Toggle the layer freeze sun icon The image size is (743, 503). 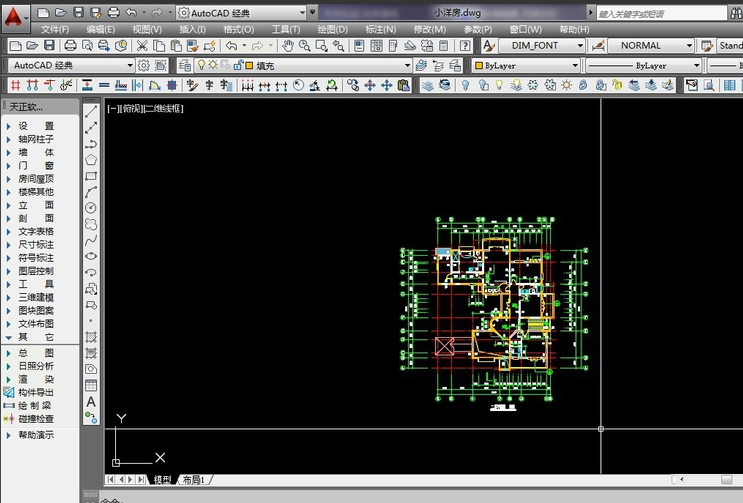coord(213,65)
